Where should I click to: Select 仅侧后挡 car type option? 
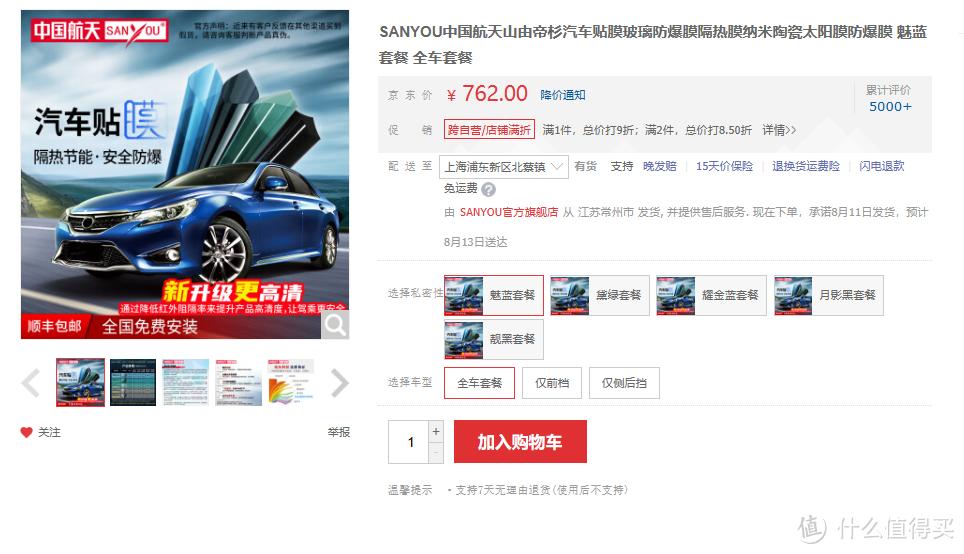(624, 383)
